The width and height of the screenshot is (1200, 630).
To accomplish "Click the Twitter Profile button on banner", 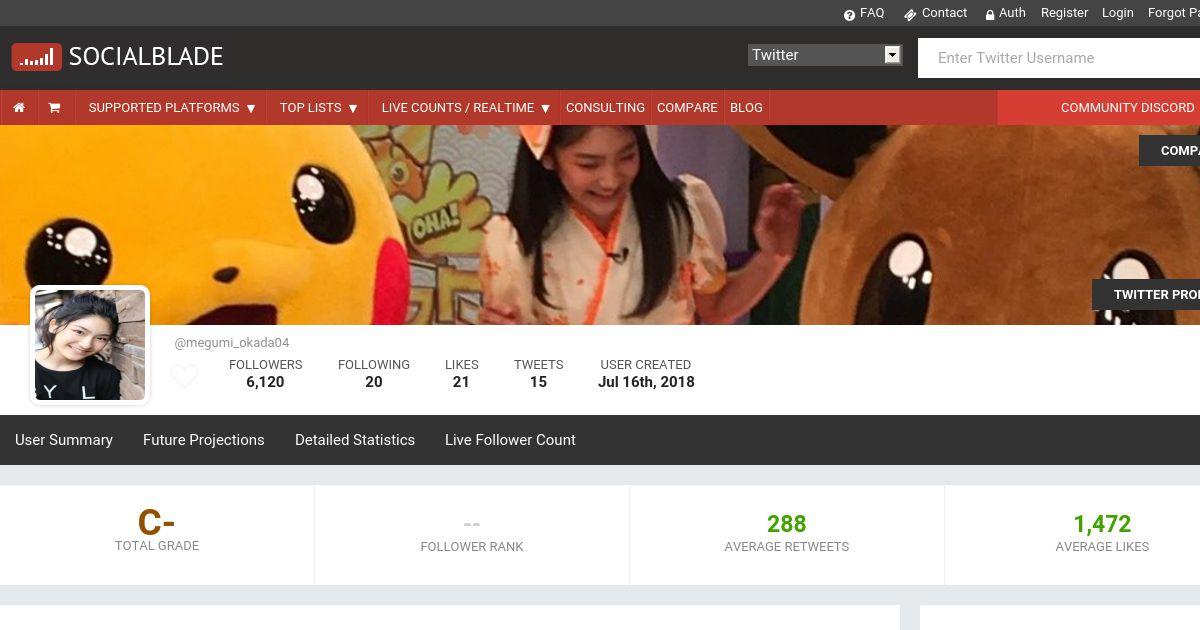I will (x=1146, y=295).
